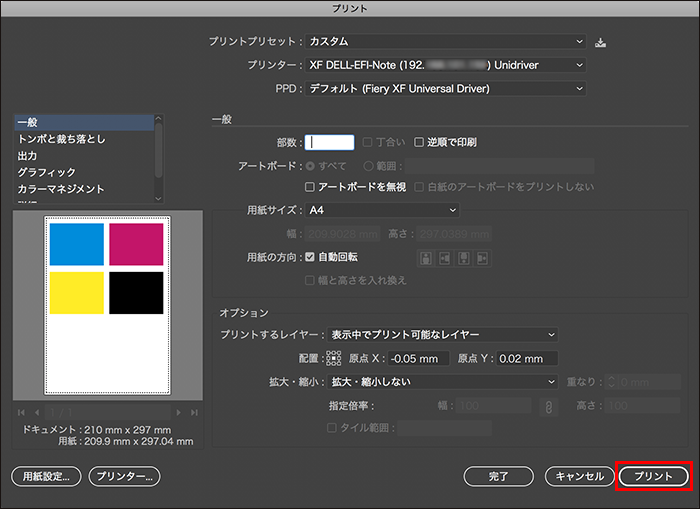
Task: Click the cyan square in the preview
Action: click(76, 243)
